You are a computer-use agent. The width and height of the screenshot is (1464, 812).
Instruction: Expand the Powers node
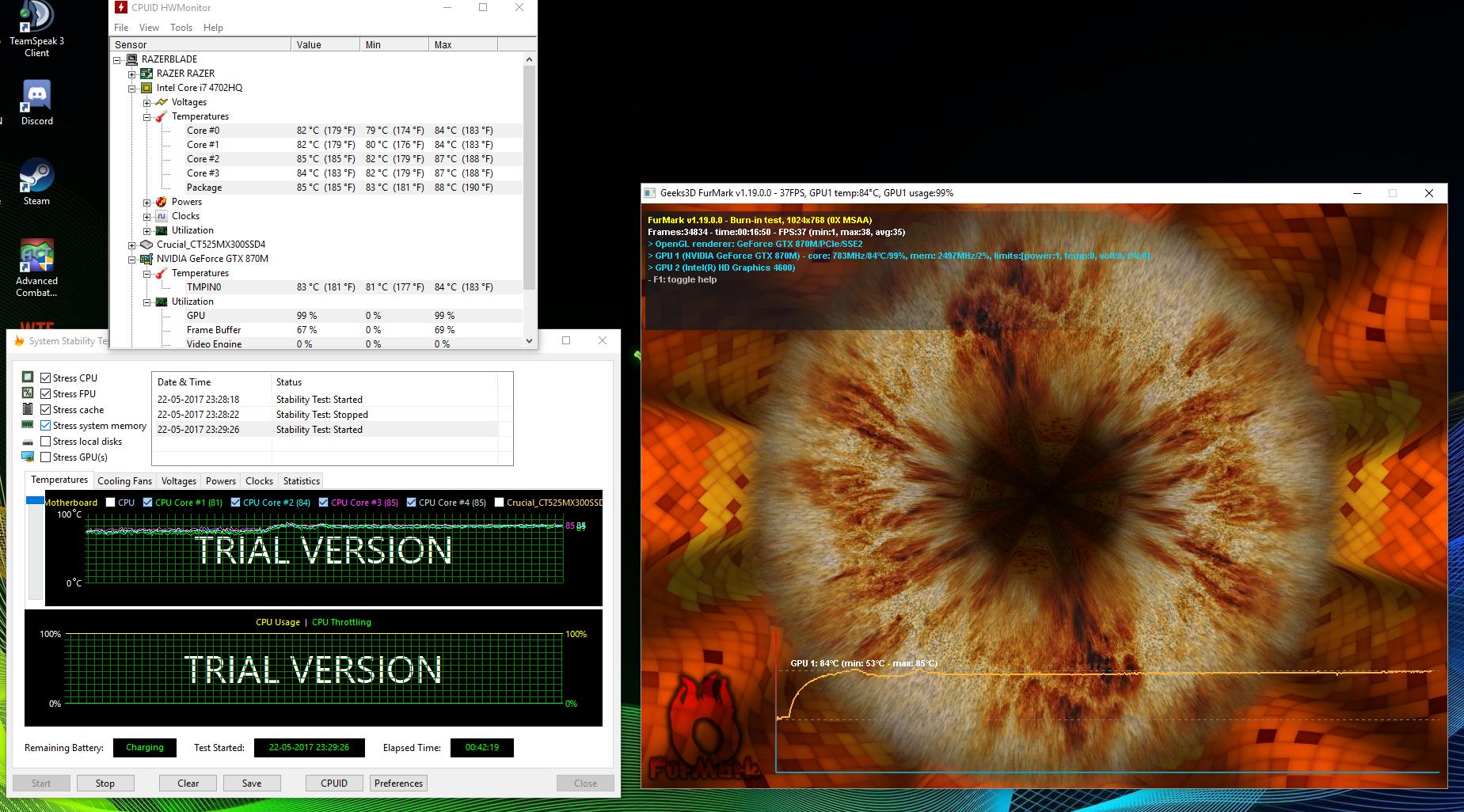147,203
